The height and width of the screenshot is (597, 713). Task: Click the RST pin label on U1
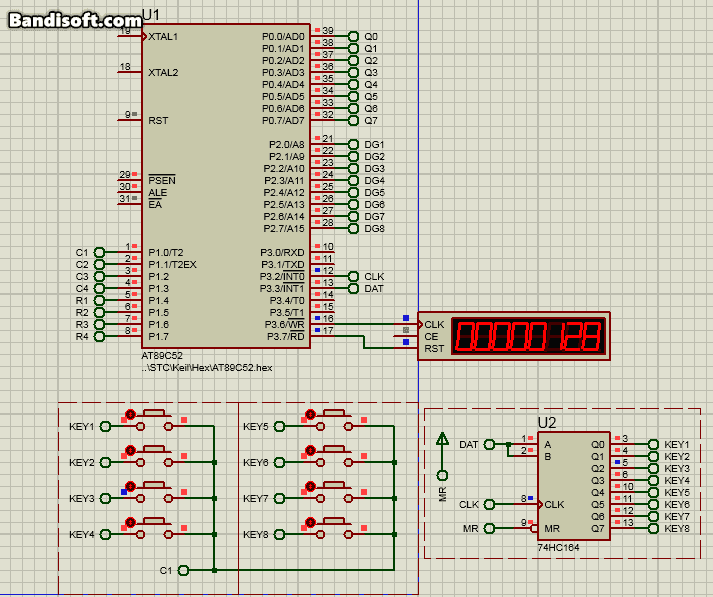click(x=158, y=120)
